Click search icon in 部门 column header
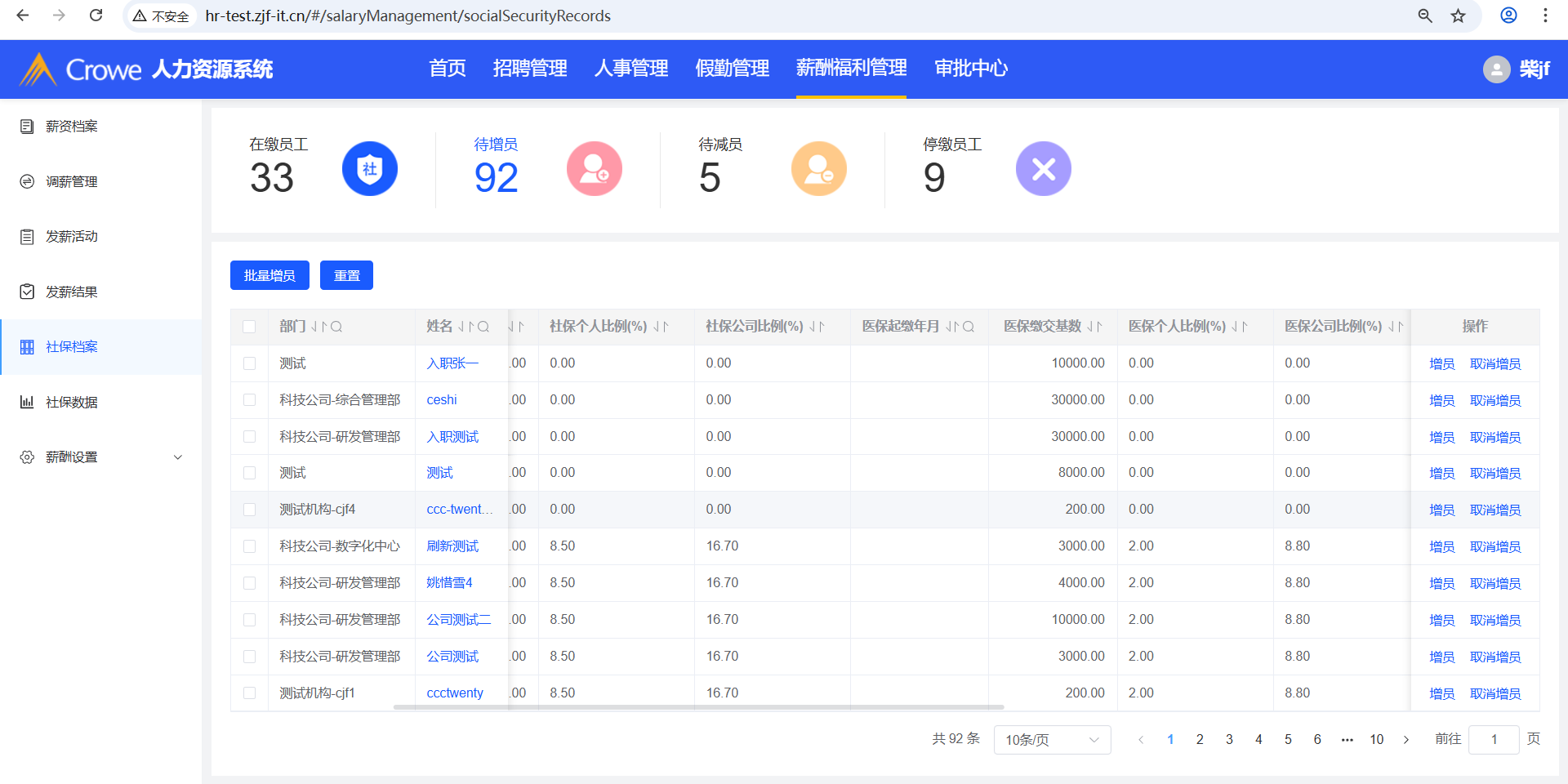The width and height of the screenshot is (1568, 784). pyautogui.click(x=336, y=327)
